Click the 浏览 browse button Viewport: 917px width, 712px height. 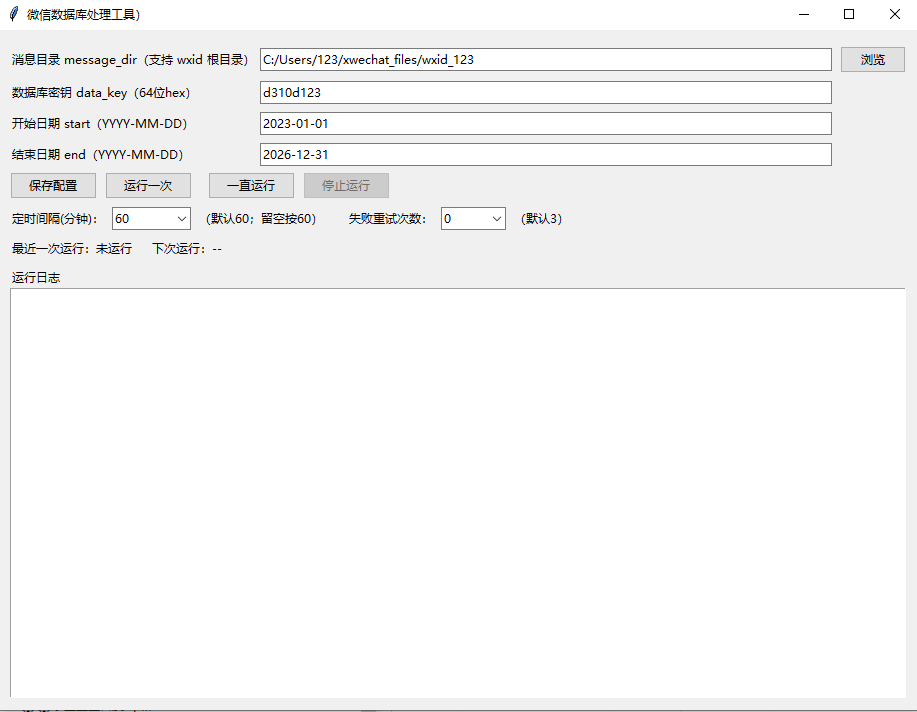(x=873, y=60)
